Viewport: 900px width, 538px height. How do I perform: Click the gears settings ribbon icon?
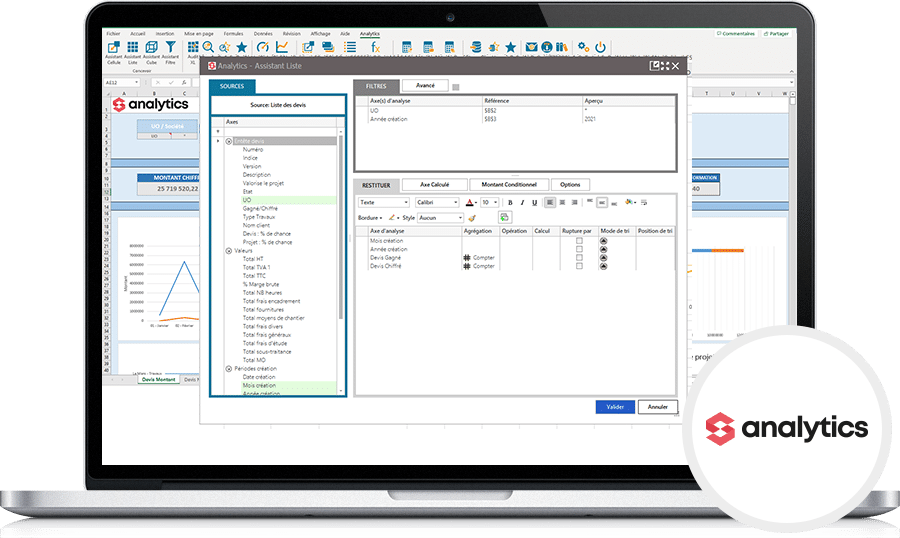(583, 47)
